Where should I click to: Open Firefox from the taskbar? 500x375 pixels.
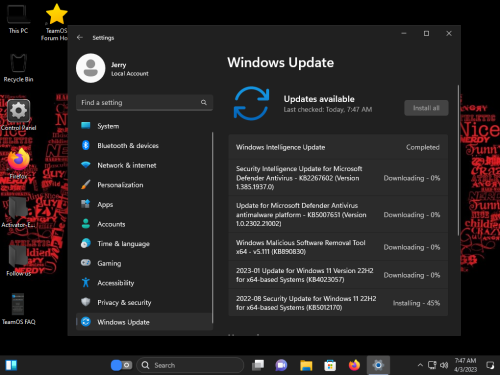(x=354, y=365)
